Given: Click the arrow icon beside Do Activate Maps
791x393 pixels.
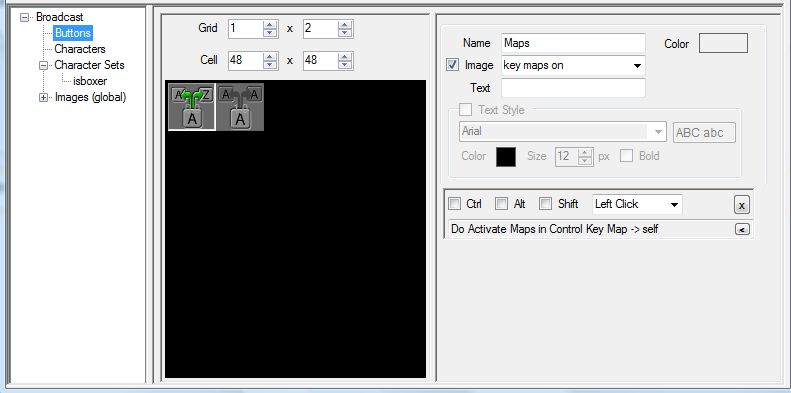Looking at the screenshot, I should pos(742,230).
